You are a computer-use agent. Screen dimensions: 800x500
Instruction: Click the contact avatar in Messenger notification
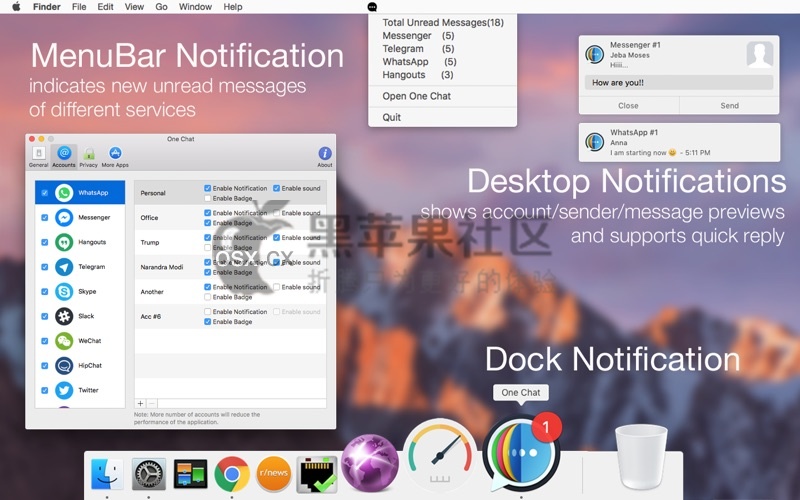(760, 54)
